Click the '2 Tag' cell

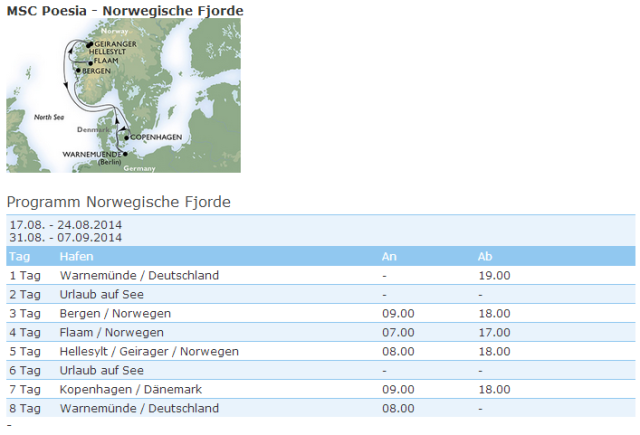point(25,294)
